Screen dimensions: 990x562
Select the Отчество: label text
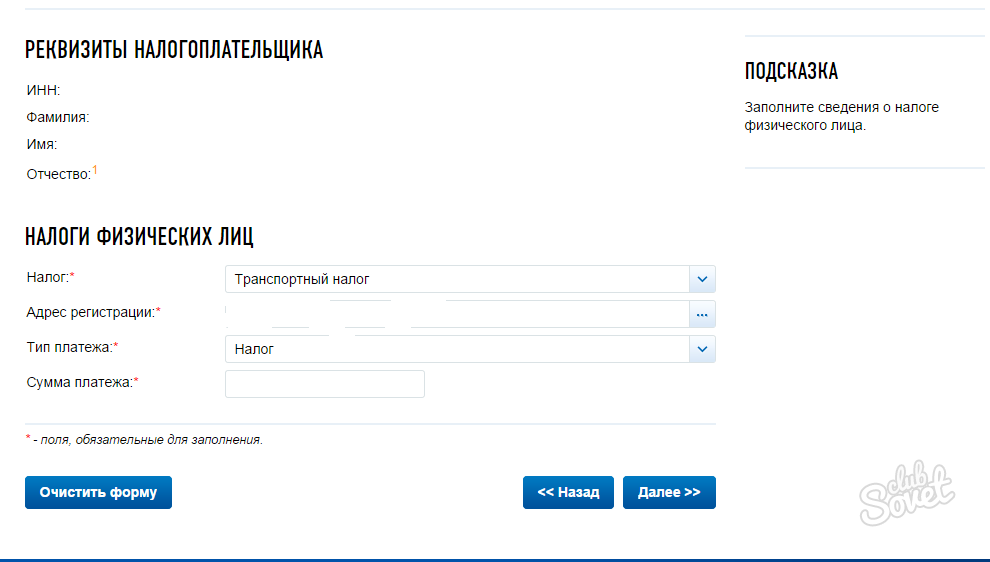[59, 174]
